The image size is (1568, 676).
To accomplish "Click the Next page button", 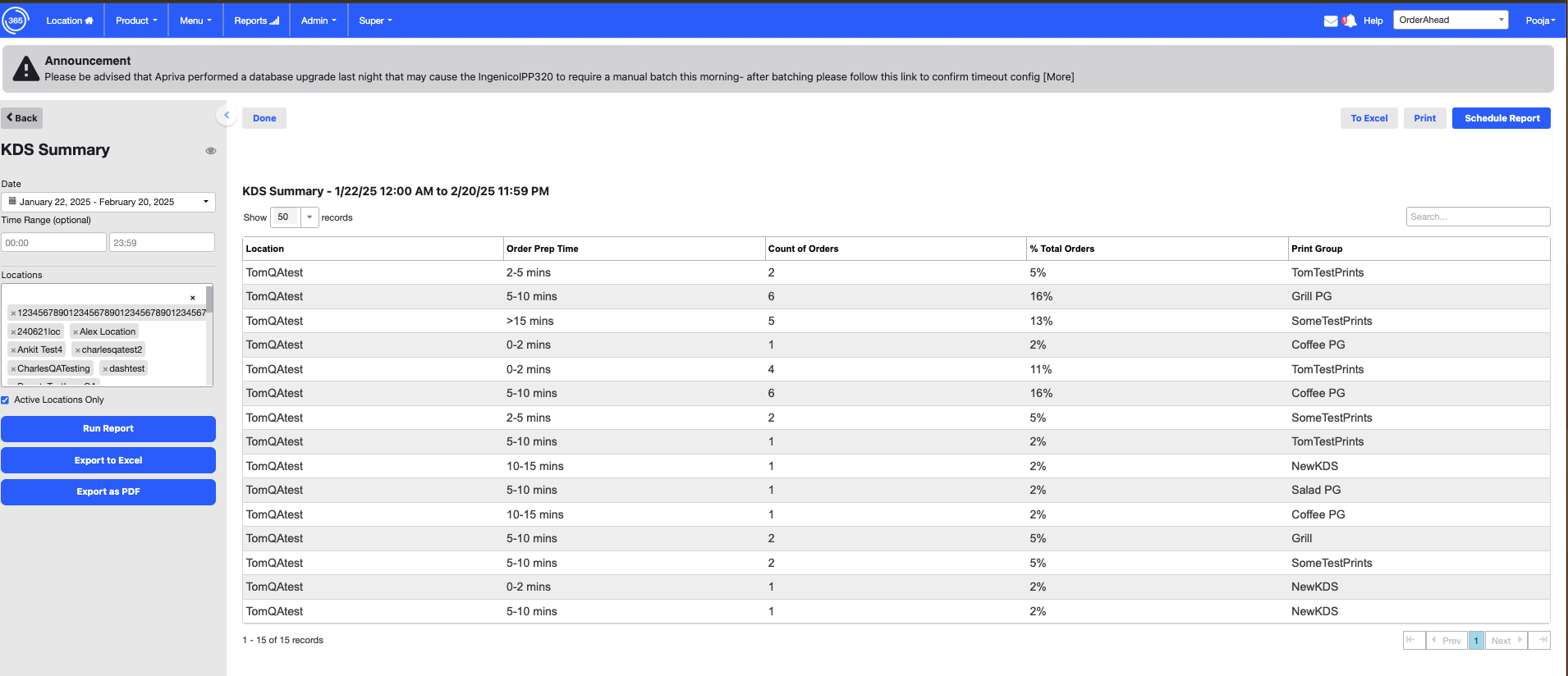I will pos(1506,640).
